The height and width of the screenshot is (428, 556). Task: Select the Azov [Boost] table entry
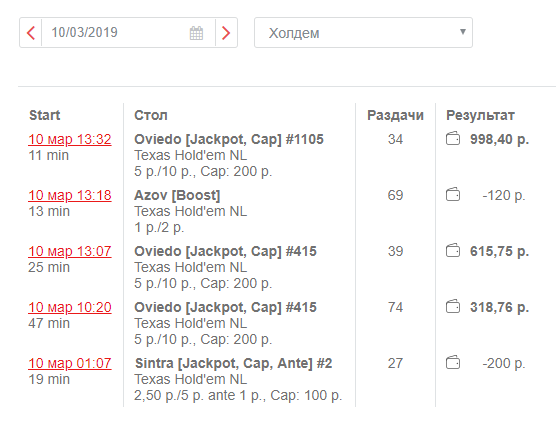[x=177, y=195]
